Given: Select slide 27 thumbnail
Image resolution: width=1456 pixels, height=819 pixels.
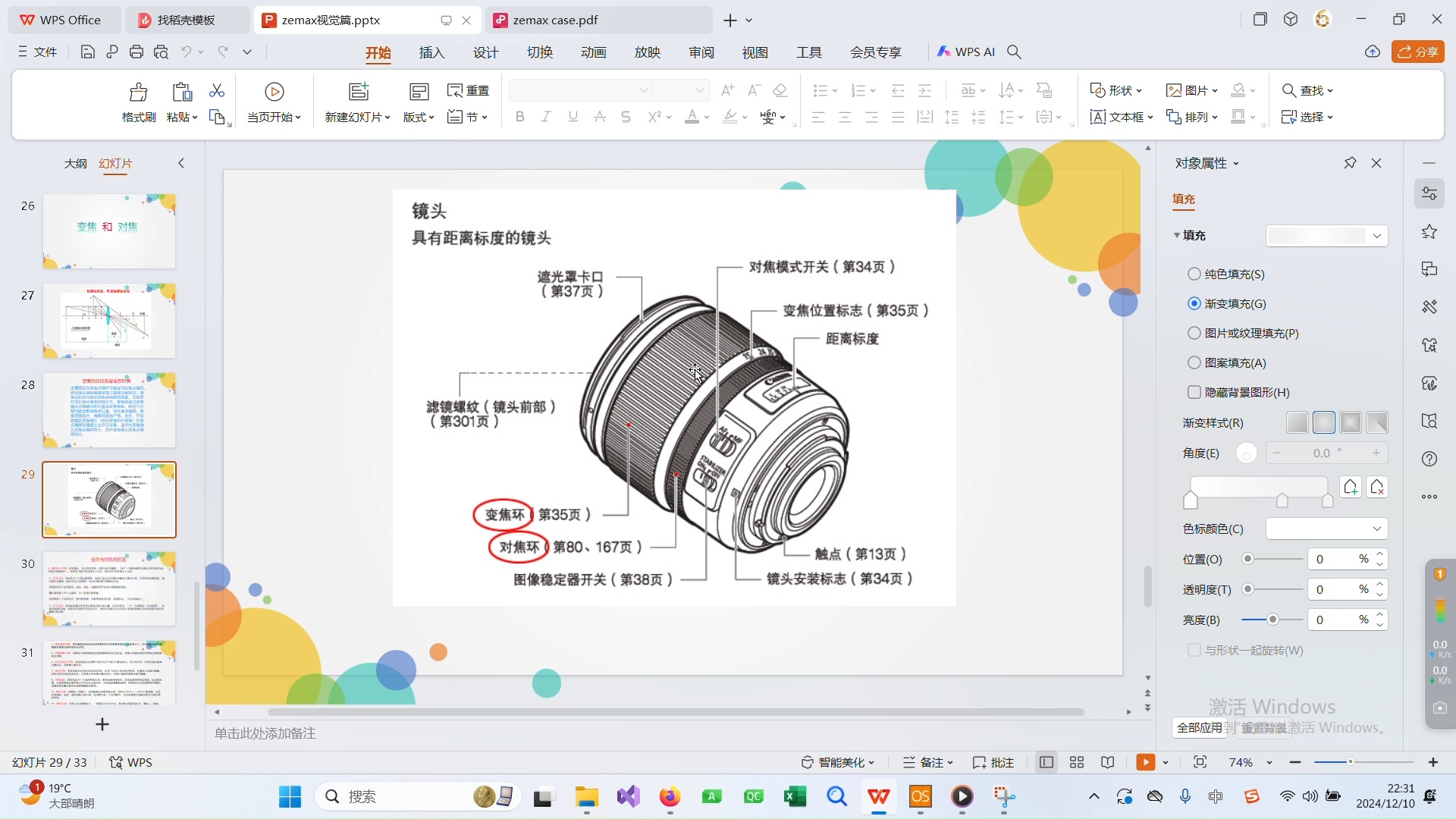Looking at the screenshot, I should [x=109, y=321].
